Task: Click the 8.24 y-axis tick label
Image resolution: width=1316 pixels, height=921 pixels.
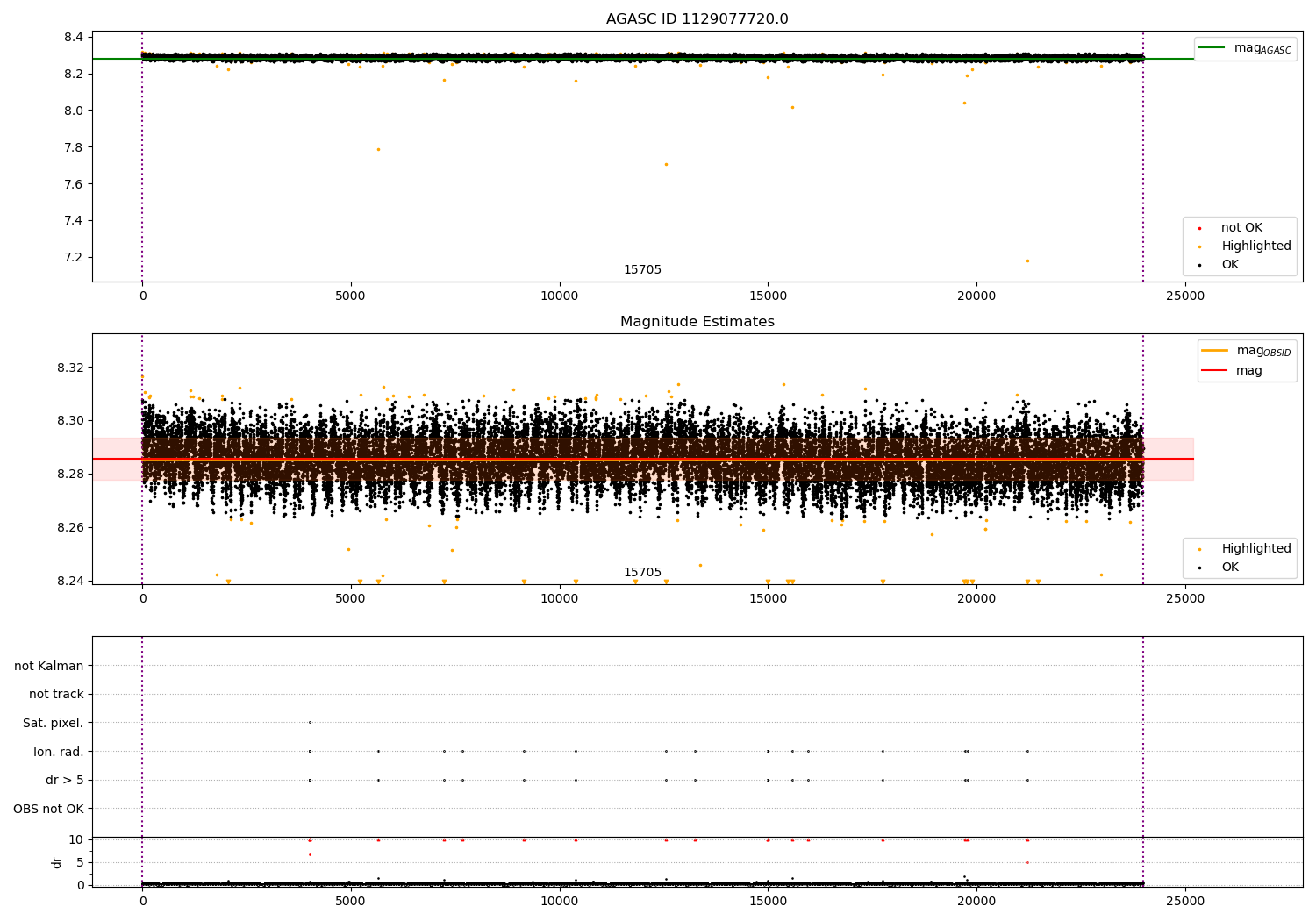Action: (x=70, y=581)
